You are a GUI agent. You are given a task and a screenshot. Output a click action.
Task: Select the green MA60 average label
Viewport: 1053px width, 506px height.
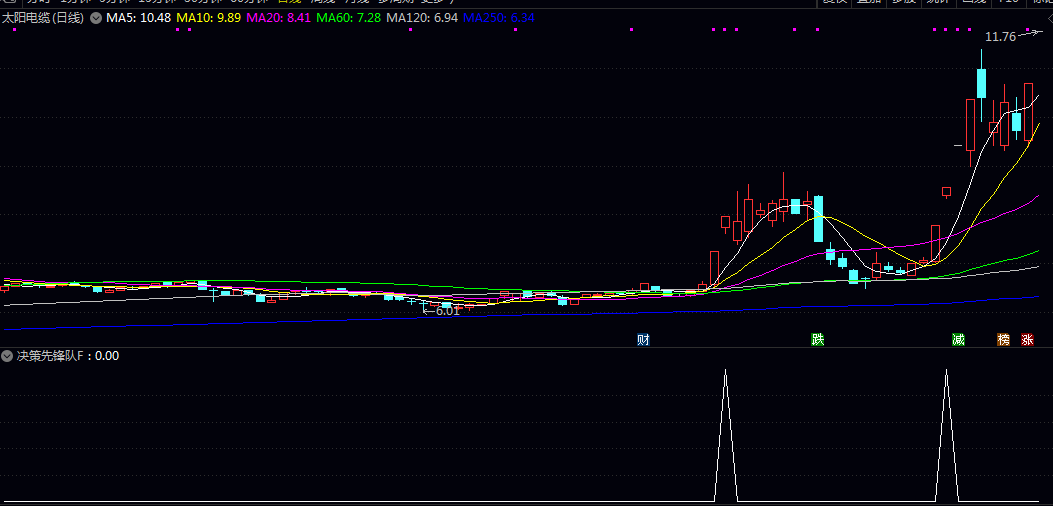pos(349,18)
